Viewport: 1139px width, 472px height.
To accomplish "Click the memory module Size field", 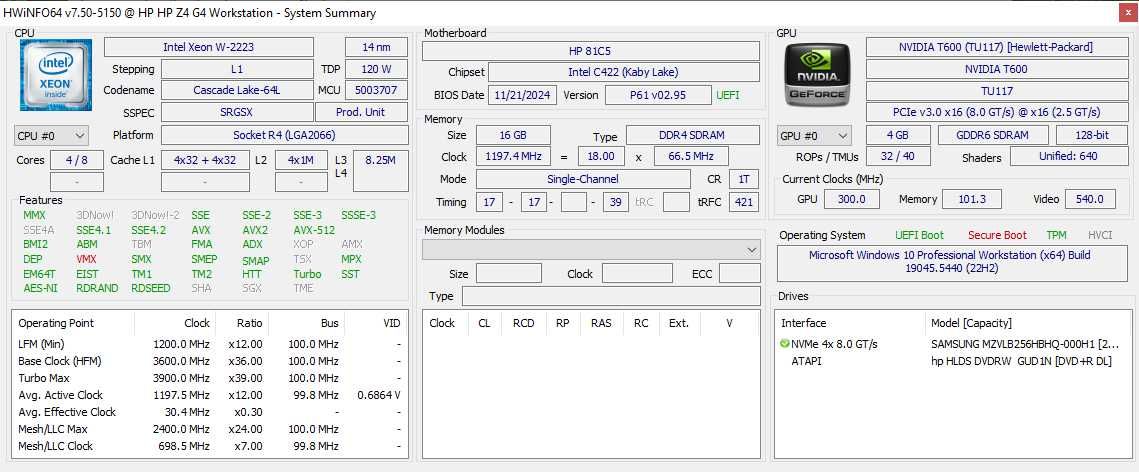I will point(508,274).
